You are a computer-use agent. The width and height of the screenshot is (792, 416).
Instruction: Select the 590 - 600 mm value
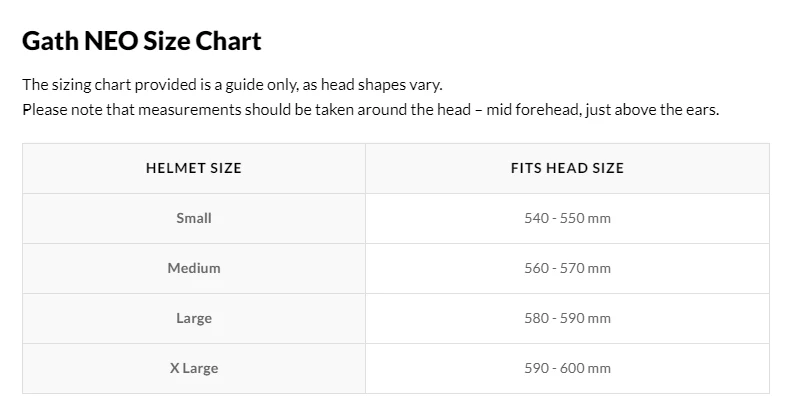tap(567, 368)
